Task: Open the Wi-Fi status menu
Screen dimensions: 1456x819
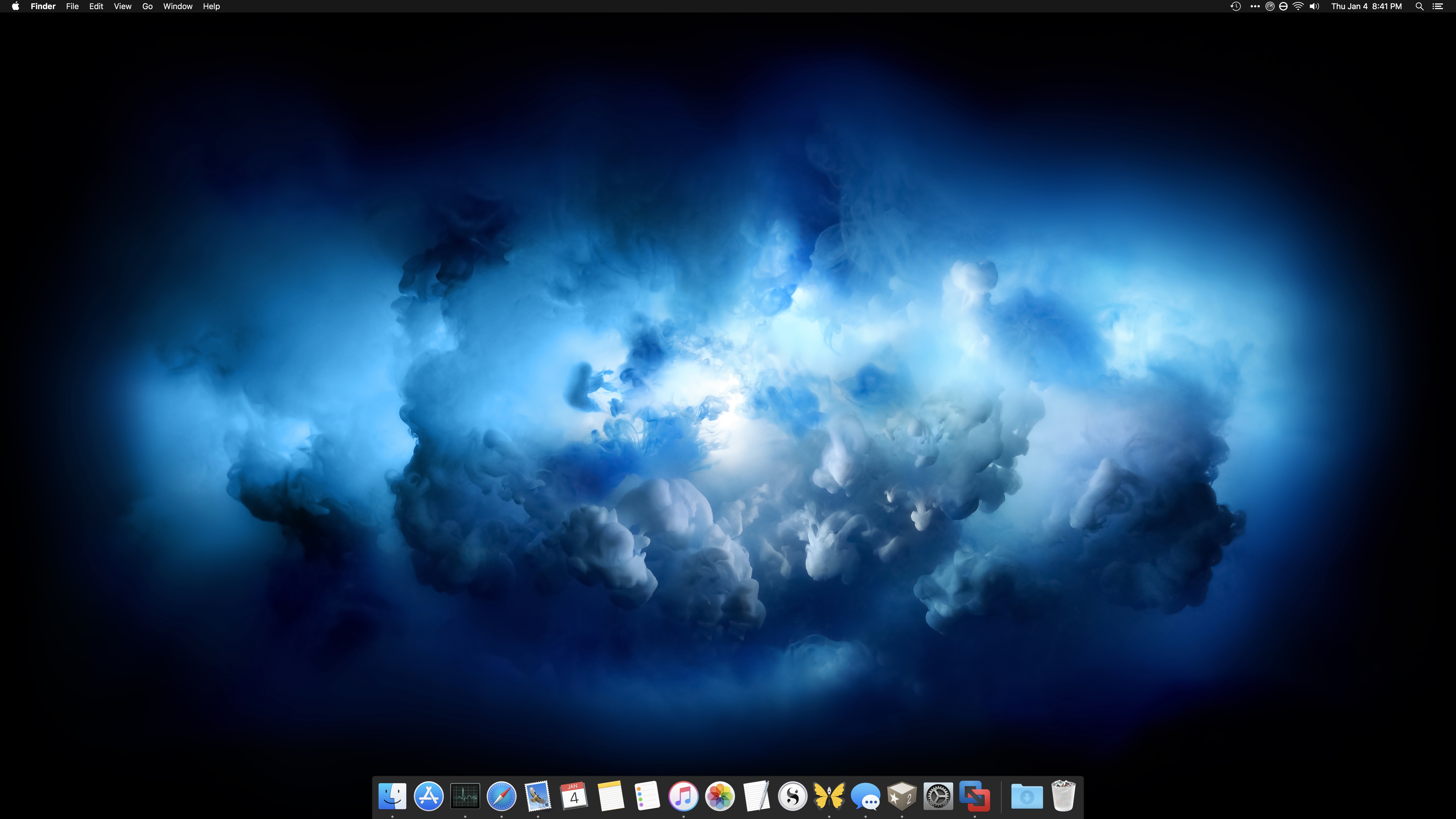Action: point(1298,6)
